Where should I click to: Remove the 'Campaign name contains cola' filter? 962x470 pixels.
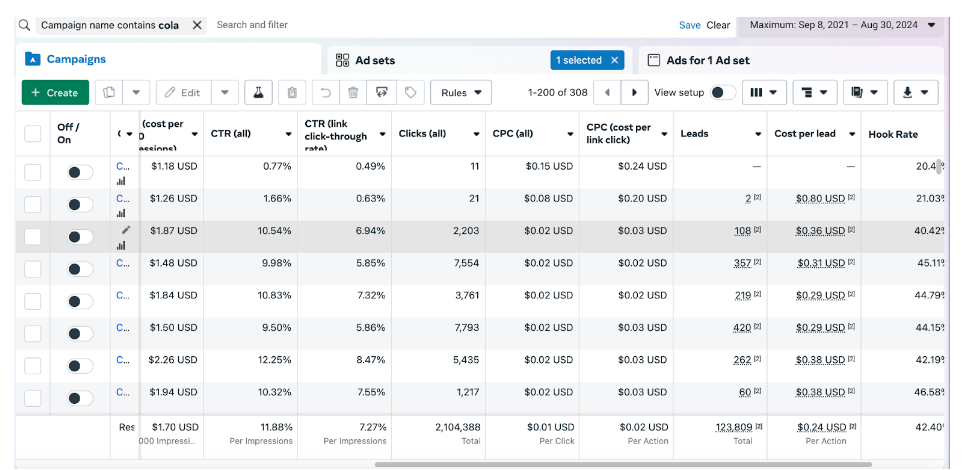pos(197,25)
